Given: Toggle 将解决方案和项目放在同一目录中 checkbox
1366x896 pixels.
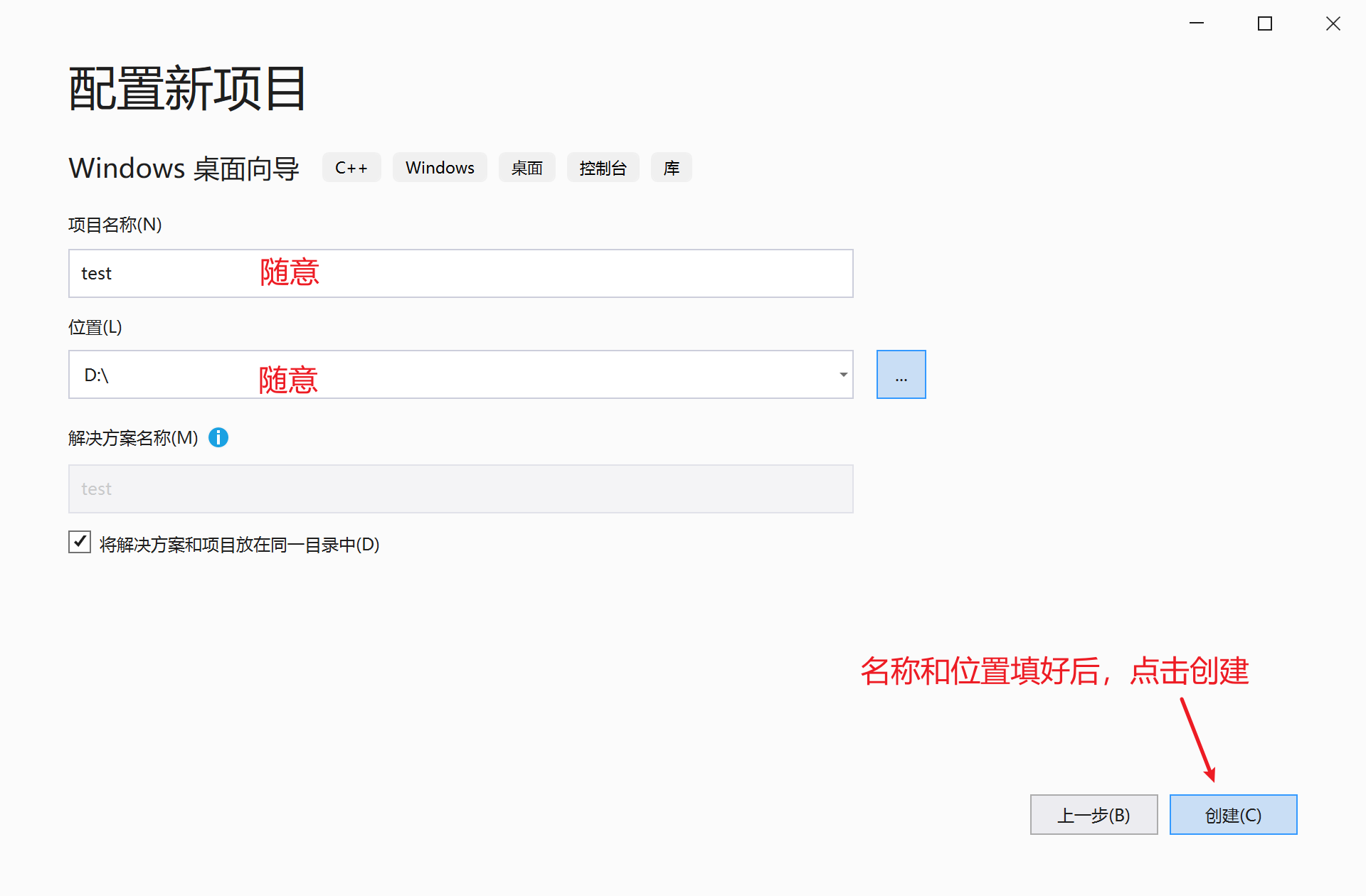Looking at the screenshot, I should click(80, 542).
